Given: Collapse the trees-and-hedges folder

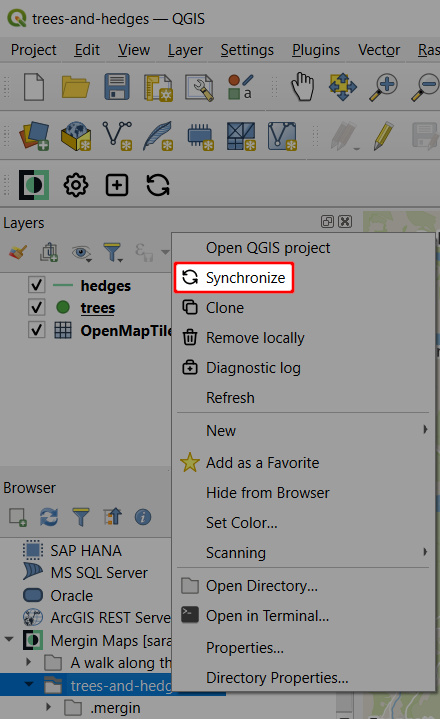Looking at the screenshot, I should pyautogui.click(x=29, y=684).
